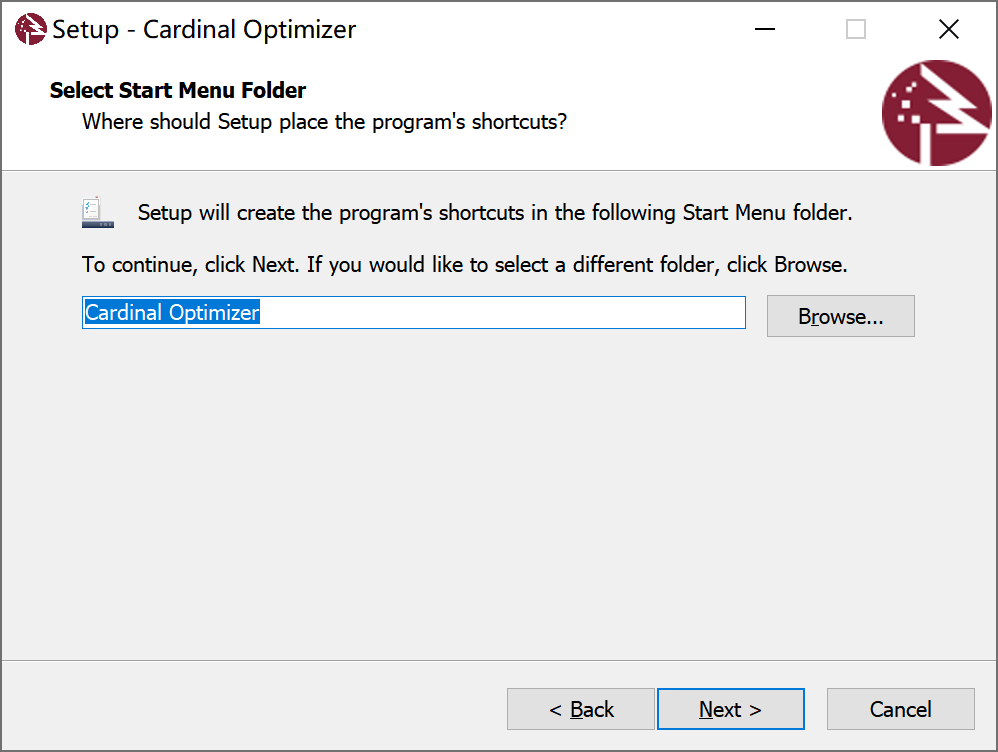Click the Setup - Cardinal Optimizer window title
Screen dimensions: 998x752
pyautogui.click(x=204, y=30)
